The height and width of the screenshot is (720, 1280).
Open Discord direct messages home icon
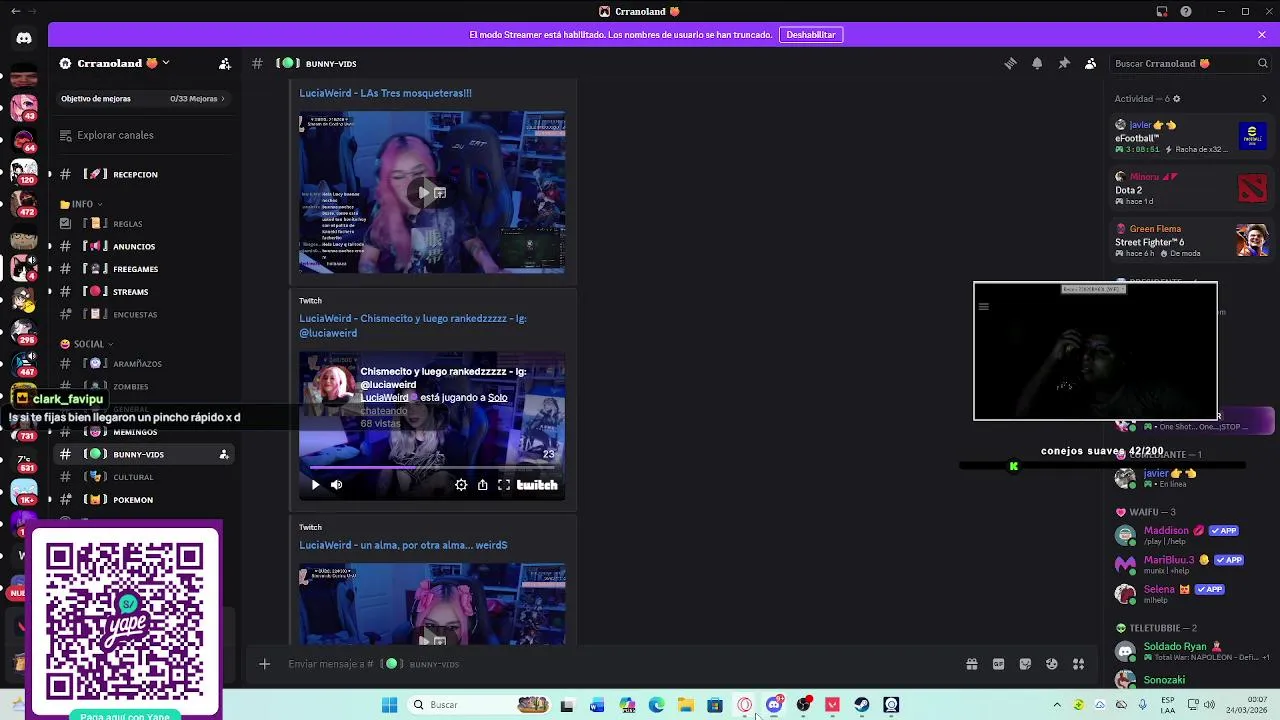[24, 38]
